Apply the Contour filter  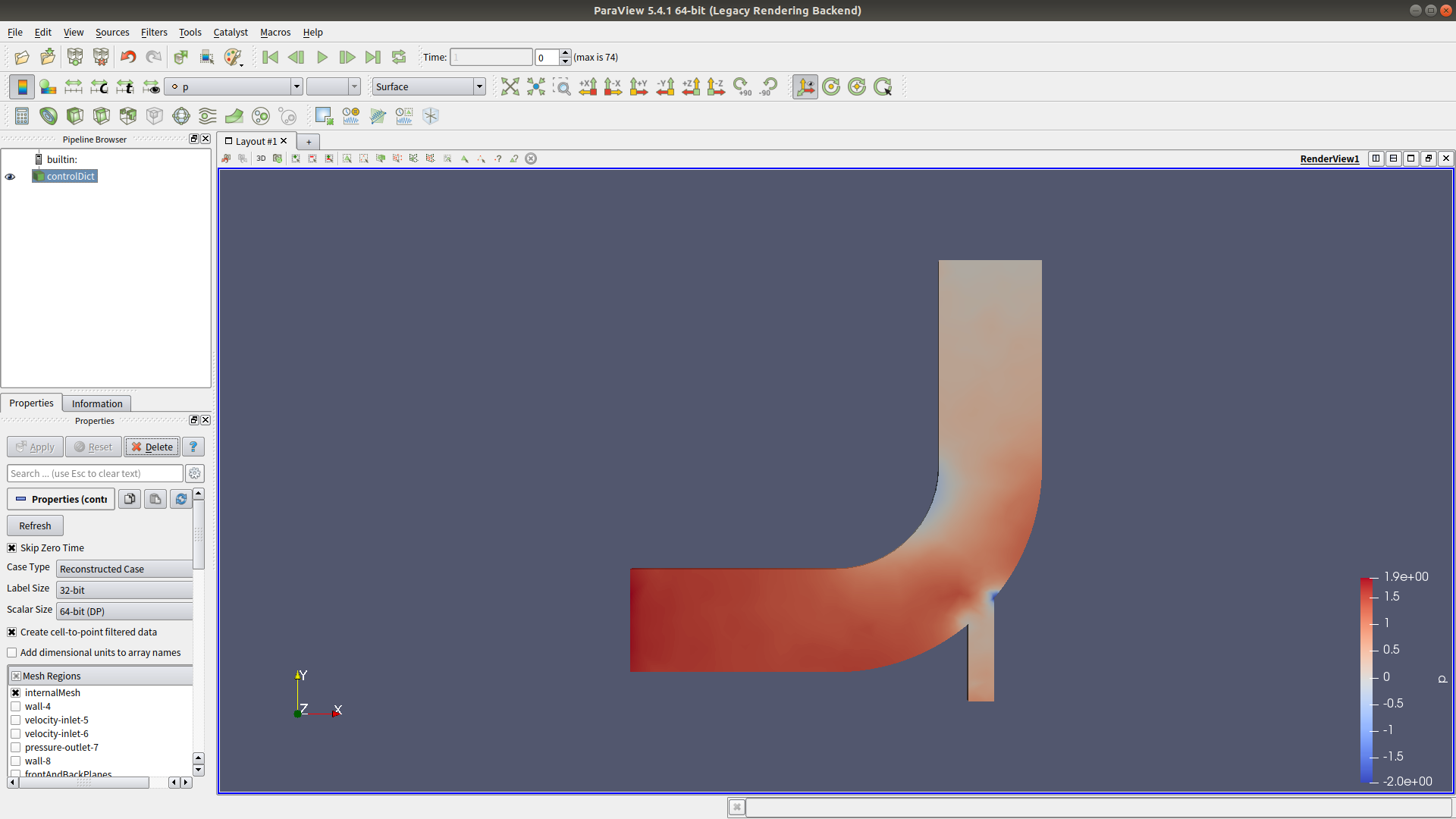49,116
